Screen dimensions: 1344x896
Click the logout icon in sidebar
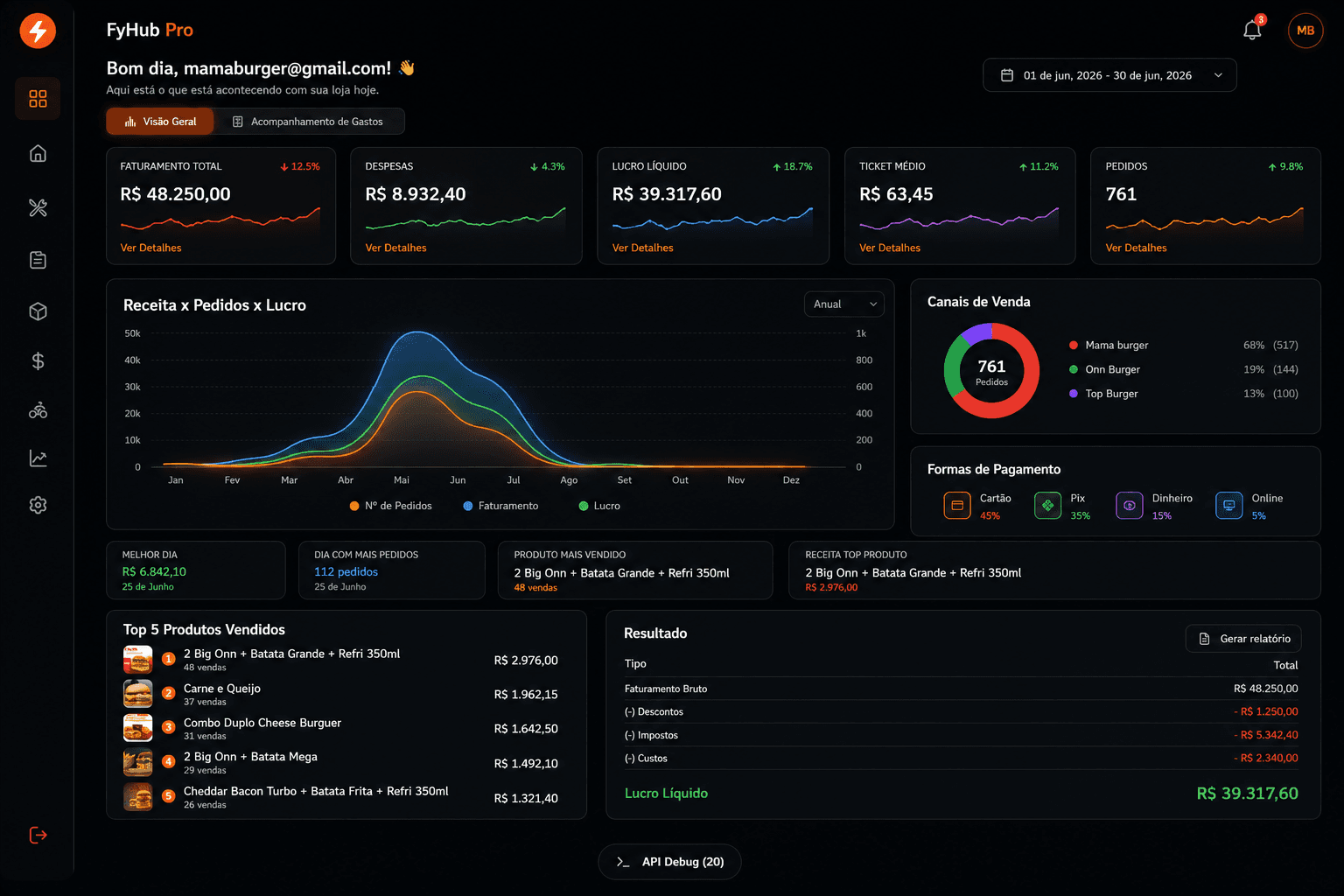coord(38,835)
